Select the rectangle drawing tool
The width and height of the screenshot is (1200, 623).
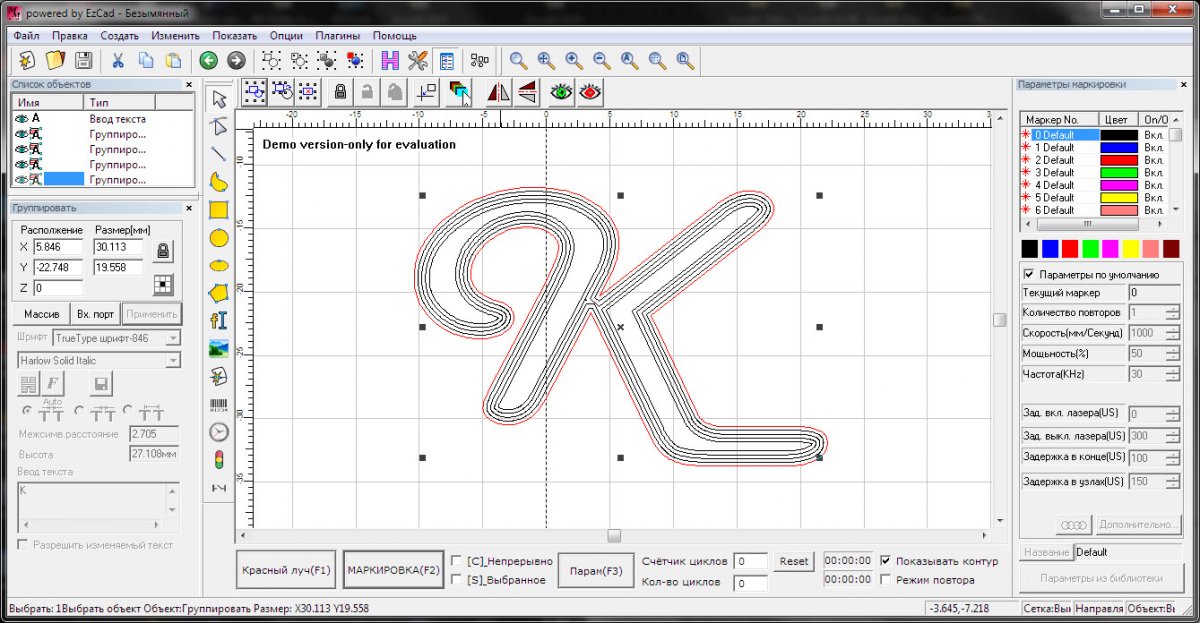(219, 211)
